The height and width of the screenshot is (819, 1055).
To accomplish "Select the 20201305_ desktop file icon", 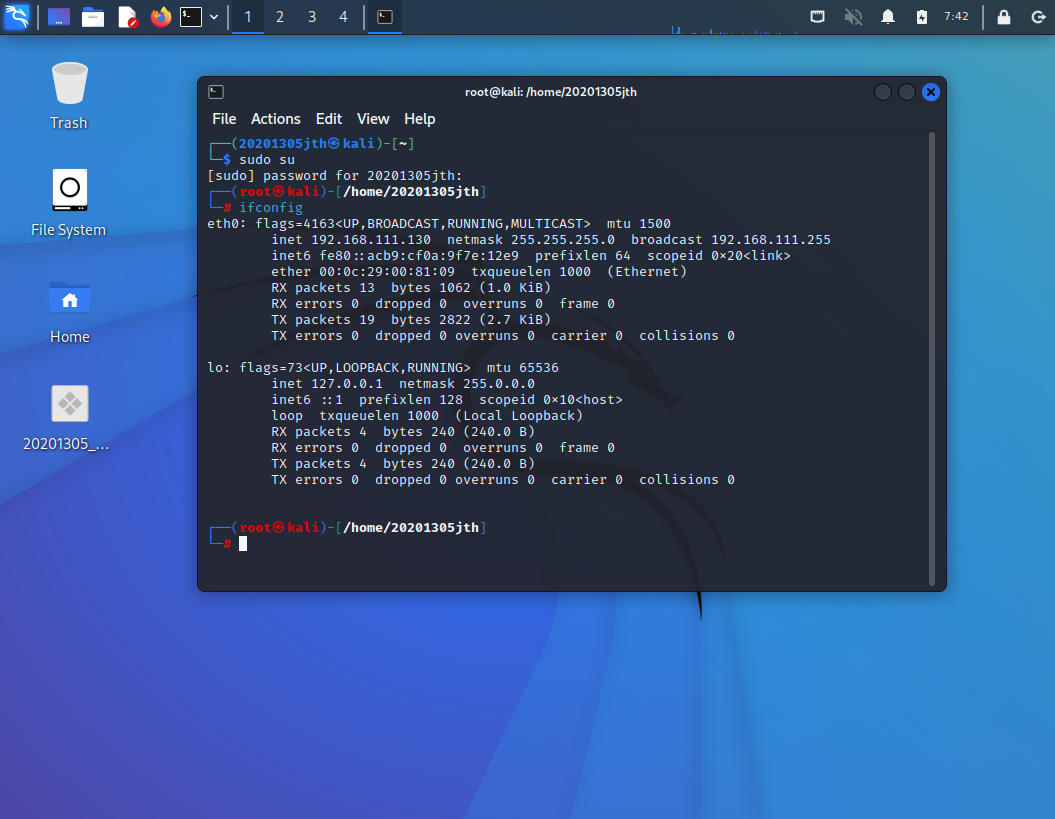I will tap(67, 417).
